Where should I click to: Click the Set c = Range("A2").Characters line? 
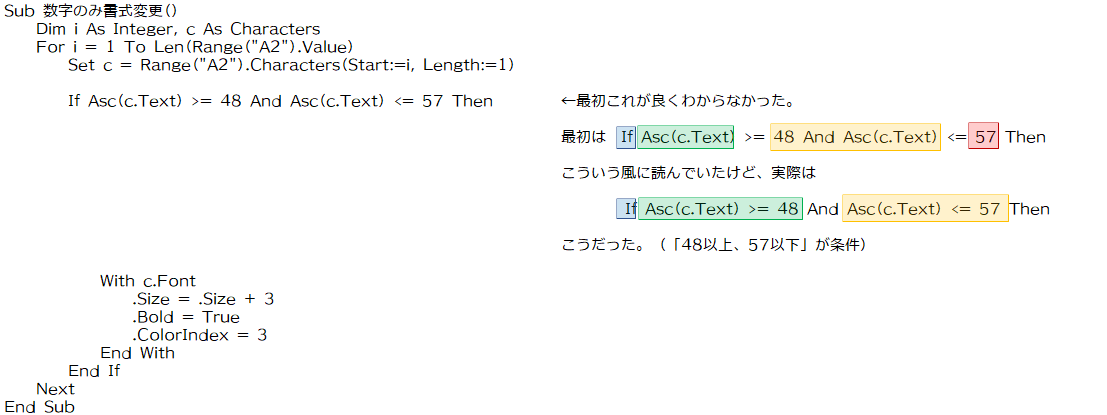click(x=291, y=66)
